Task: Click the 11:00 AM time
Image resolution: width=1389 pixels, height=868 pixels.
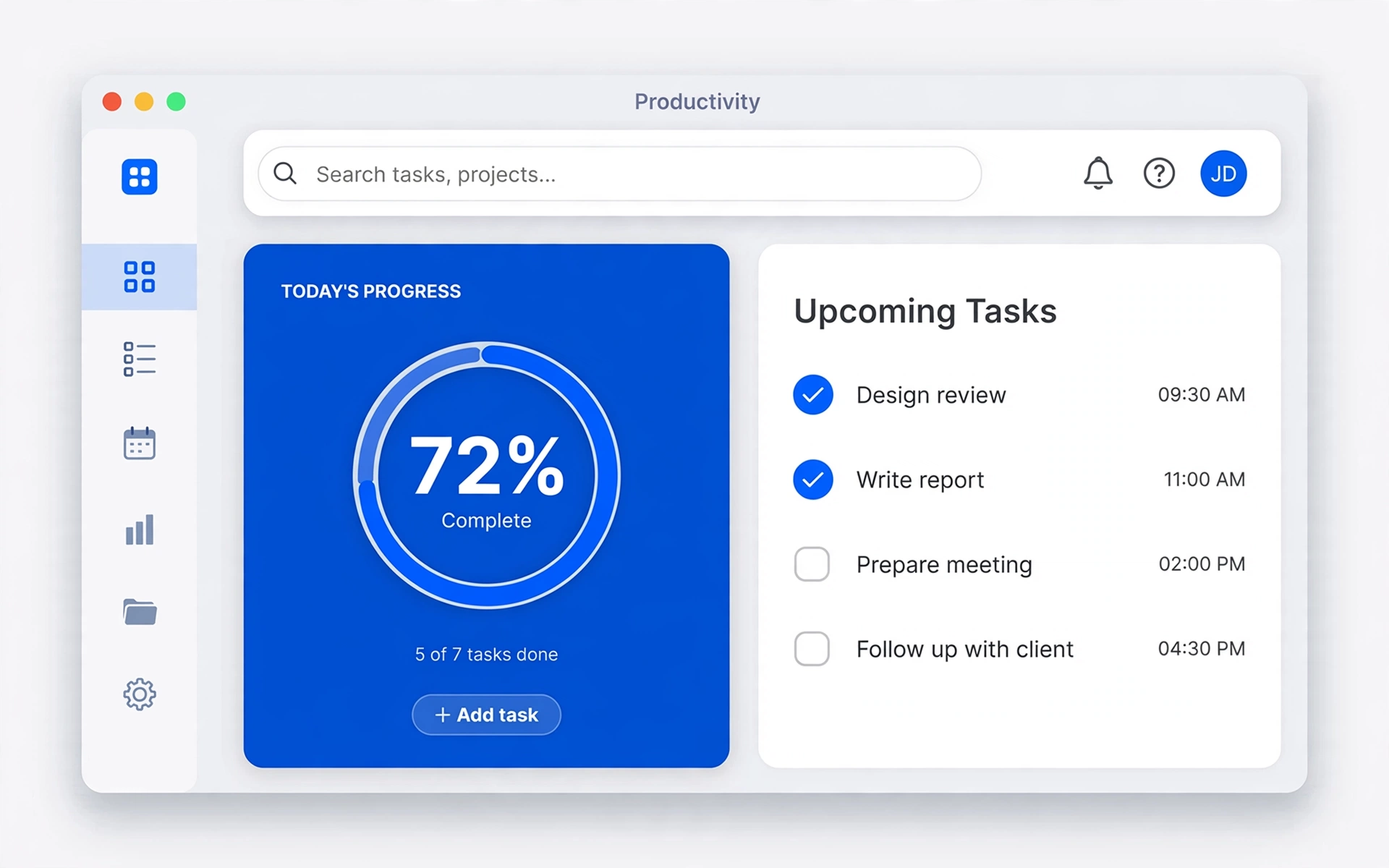Action: tap(1205, 480)
